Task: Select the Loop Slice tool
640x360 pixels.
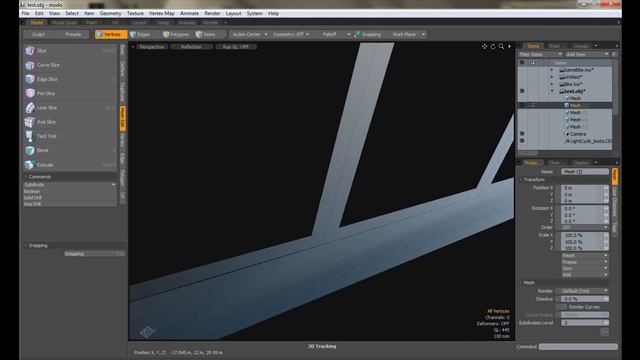Action: pos(69,108)
